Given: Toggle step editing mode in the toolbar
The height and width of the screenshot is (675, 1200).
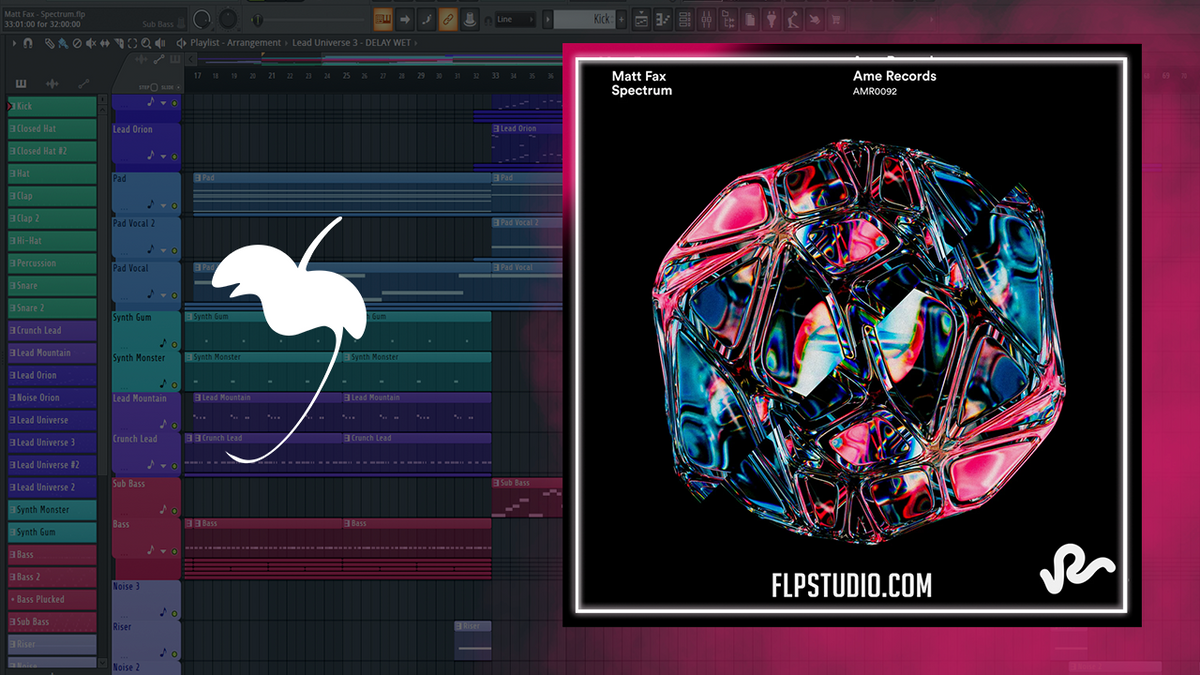Looking at the screenshot, I should click(384, 18).
